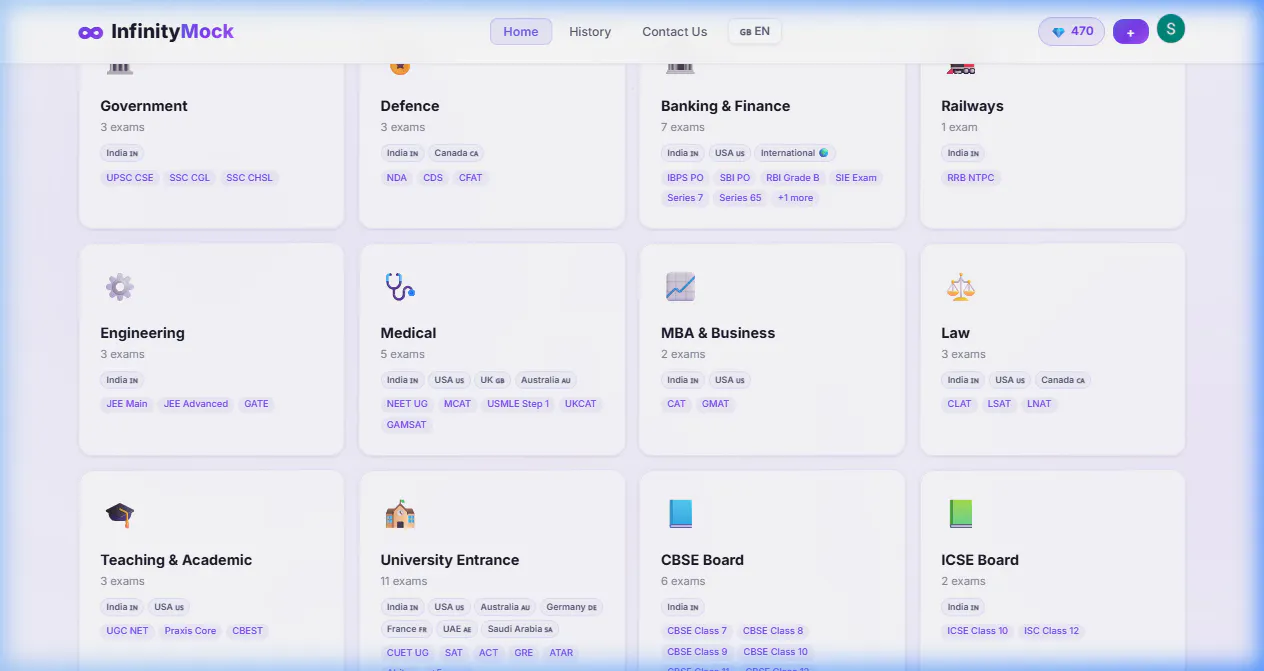Click the University Entrance school building icon
The image size is (1264, 671).
tap(400, 514)
